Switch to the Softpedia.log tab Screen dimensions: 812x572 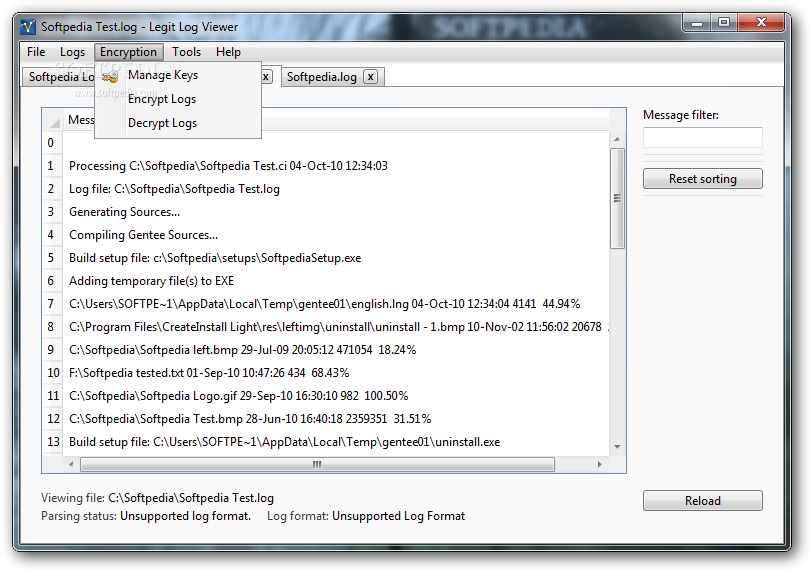pos(322,77)
